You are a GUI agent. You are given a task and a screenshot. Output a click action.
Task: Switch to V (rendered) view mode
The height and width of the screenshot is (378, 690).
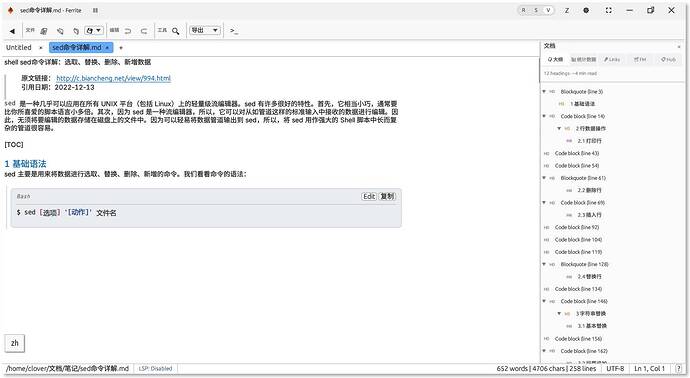point(548,10)
